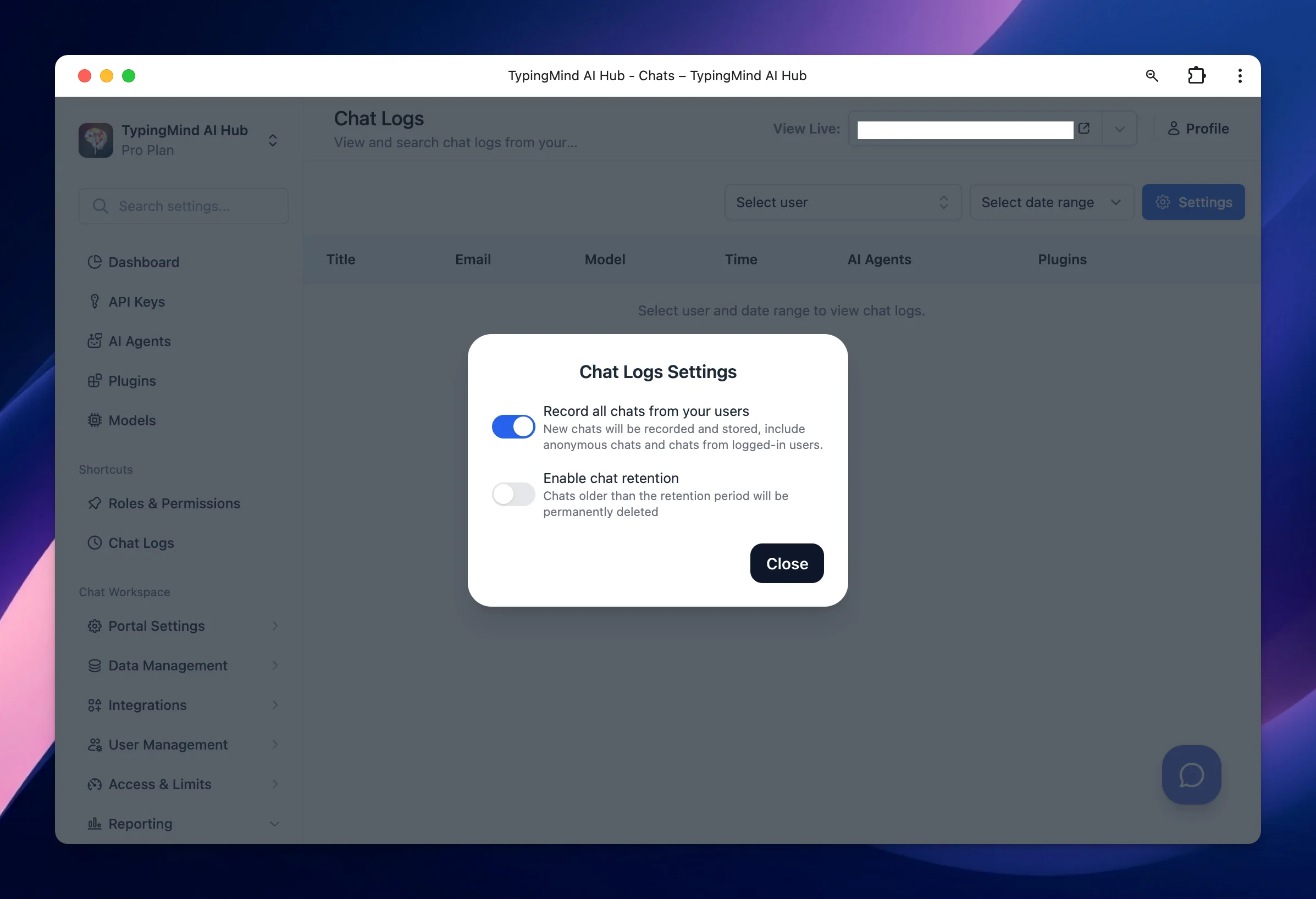
Task: Click the Access & Limits gauge icon
Action: pos(95,785)
